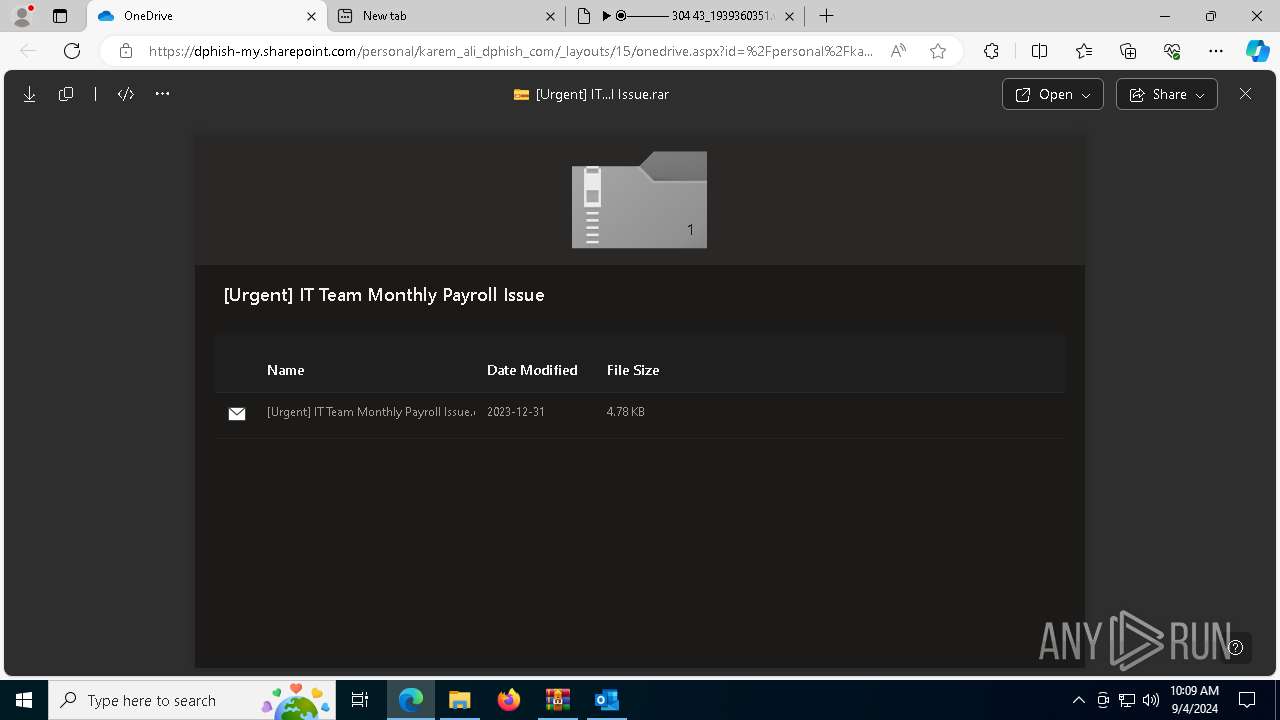
Task: Close the OneDrive browser tab
Action: tap(311, 16)
